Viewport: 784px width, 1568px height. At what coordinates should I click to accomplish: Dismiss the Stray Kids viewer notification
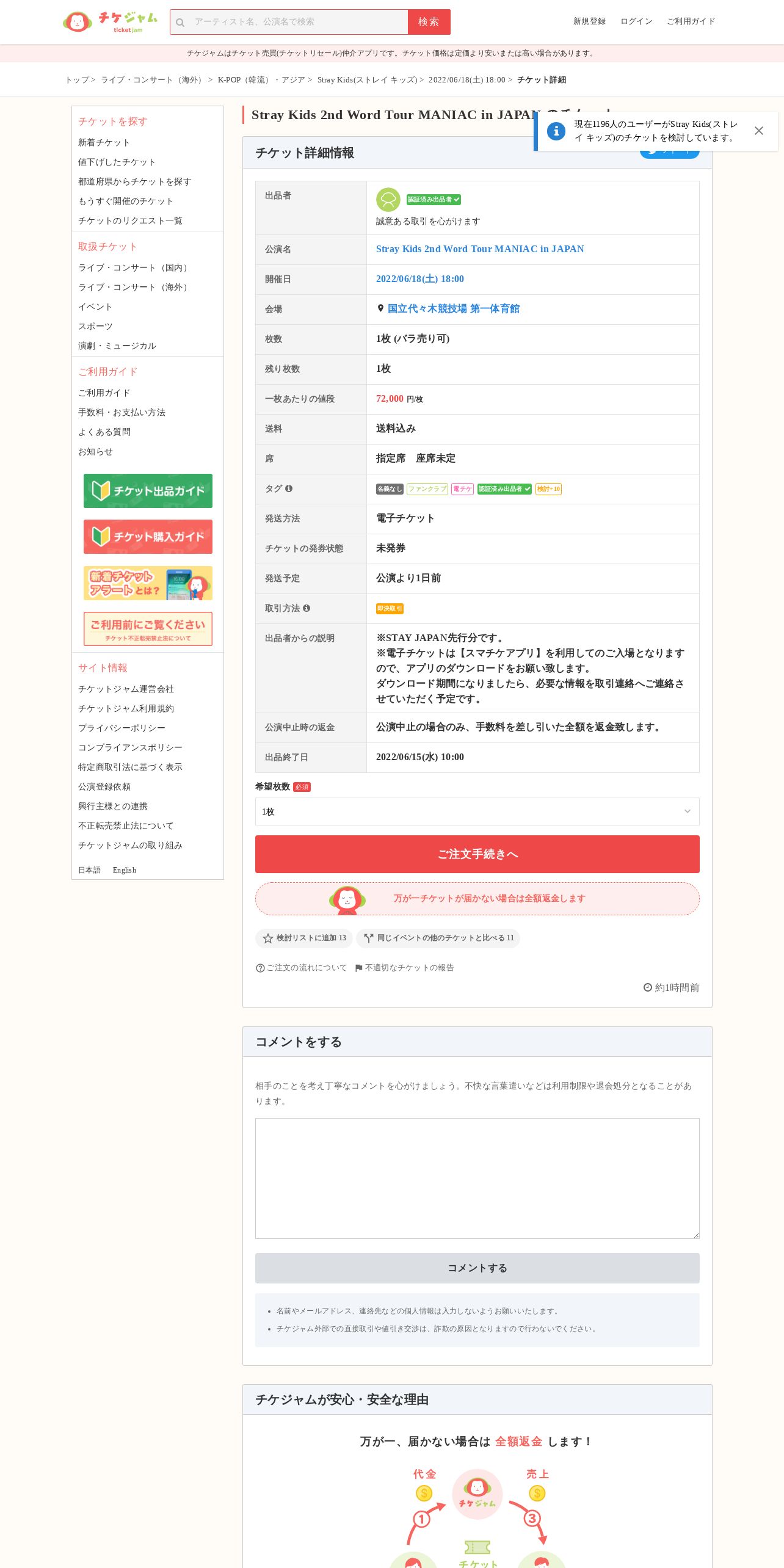(758, 131)
